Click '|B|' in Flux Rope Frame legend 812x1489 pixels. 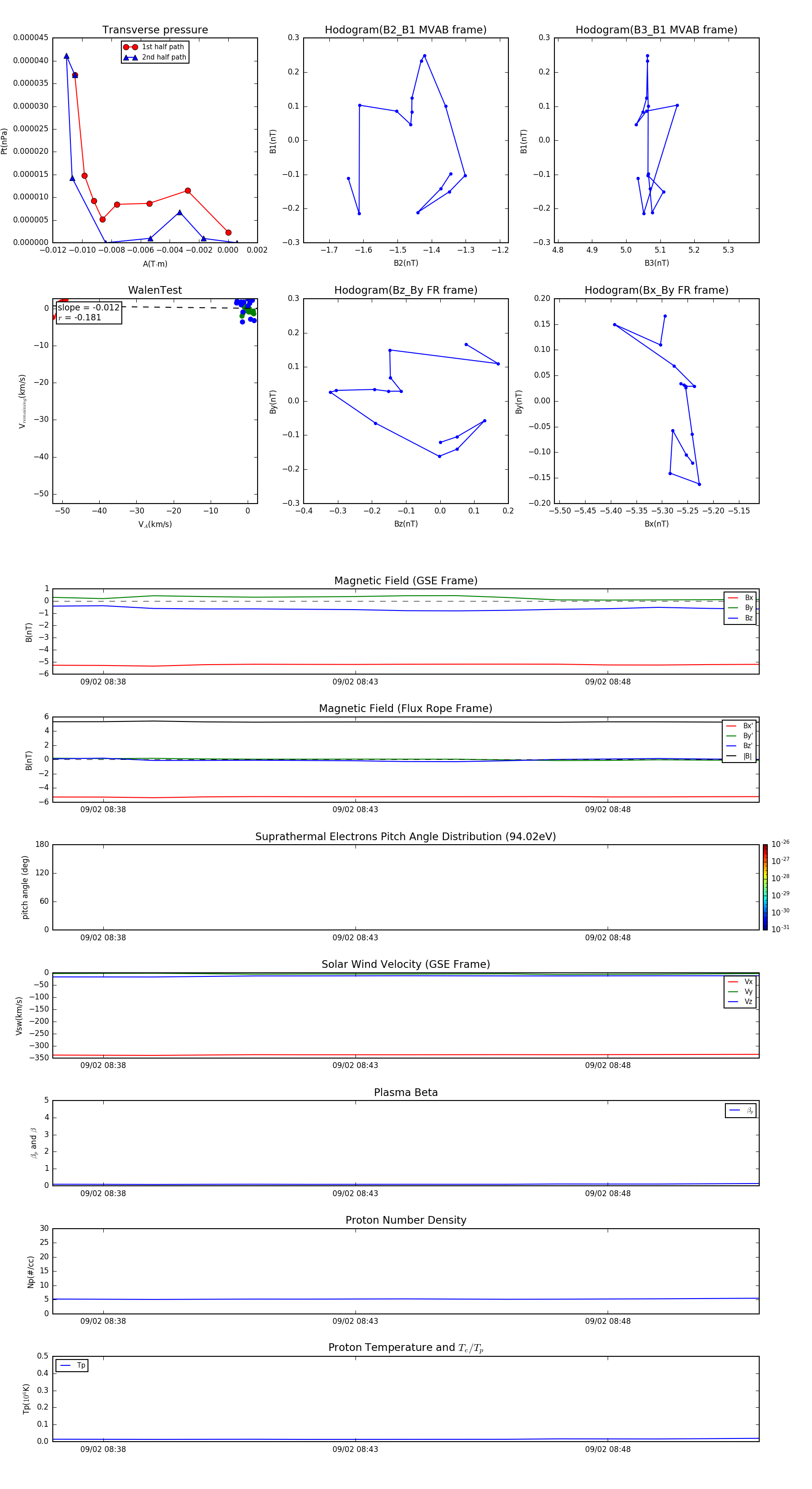pyautogui.click(x=748, y=756)
